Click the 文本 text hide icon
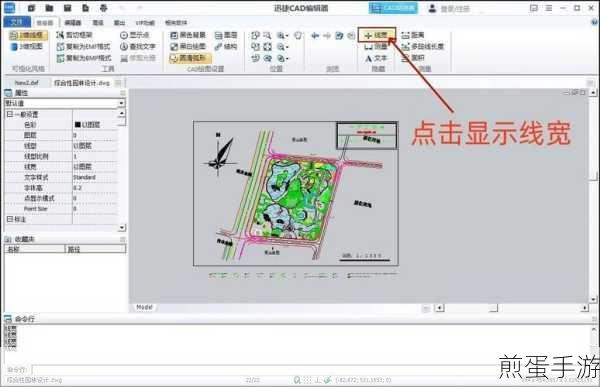Screen dimensions: 600x387 tap(376, 58)
